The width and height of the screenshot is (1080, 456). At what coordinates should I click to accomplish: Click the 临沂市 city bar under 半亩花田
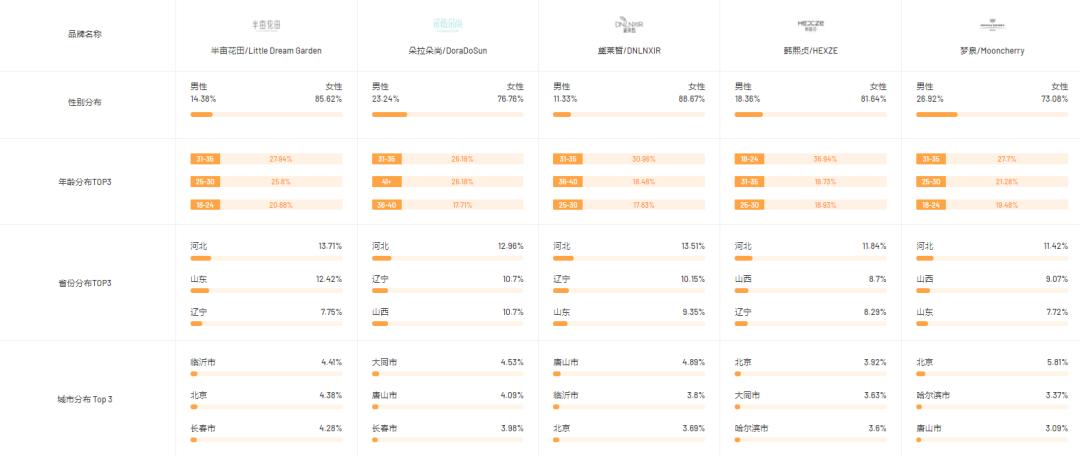tap(266, 374)
